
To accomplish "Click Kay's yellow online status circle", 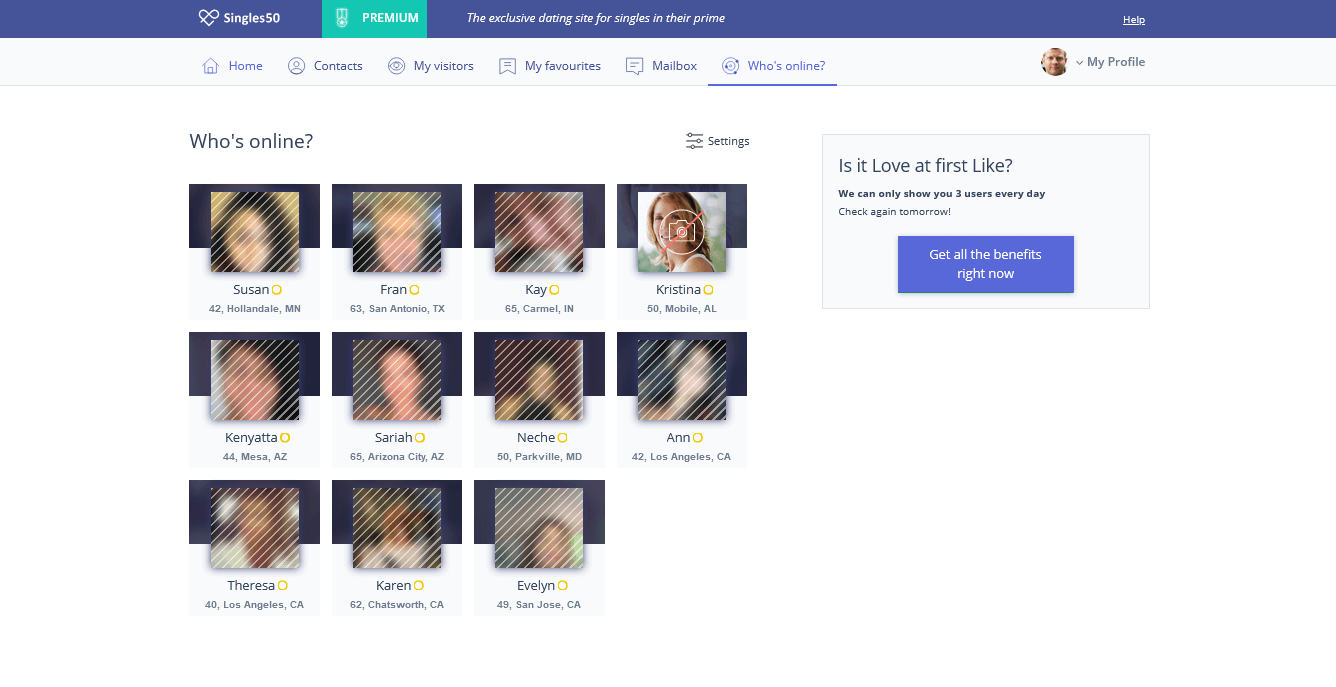I will point(554,290).
